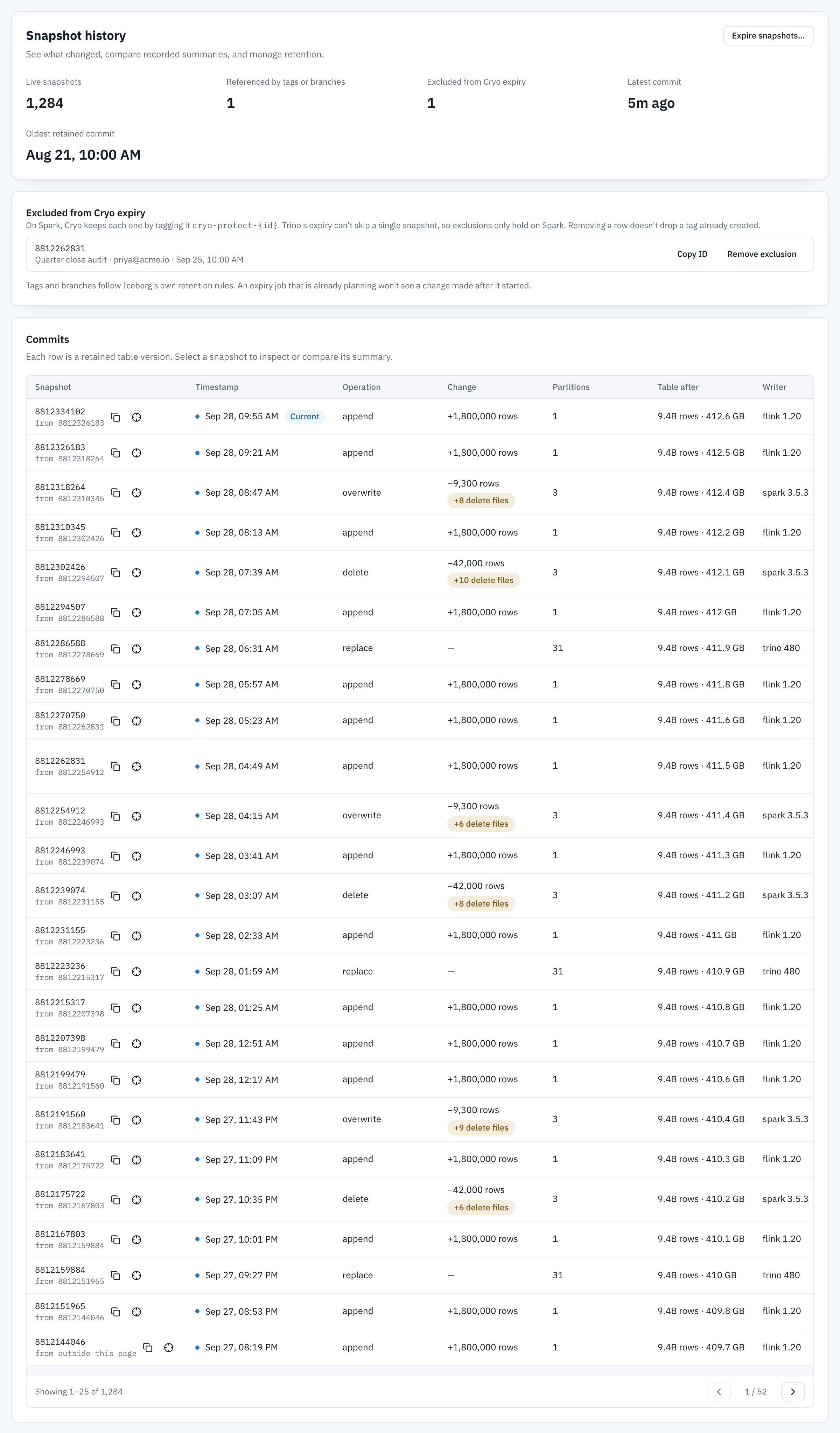This screenshot has height=1433, width=840.
Task: Click the Writer column header
Action: click(775, 387)
